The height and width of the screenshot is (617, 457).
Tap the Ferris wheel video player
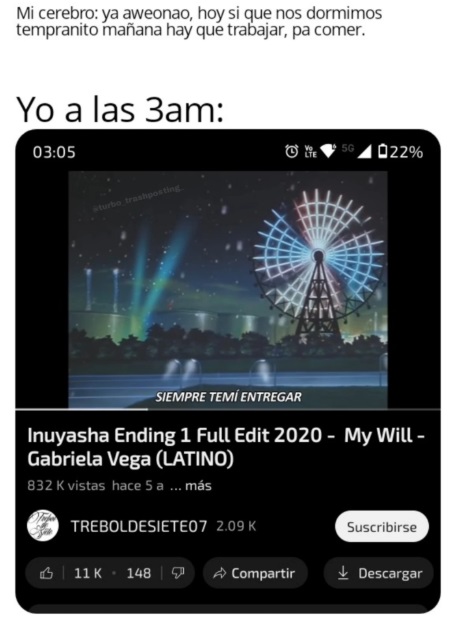pos(228,289)
